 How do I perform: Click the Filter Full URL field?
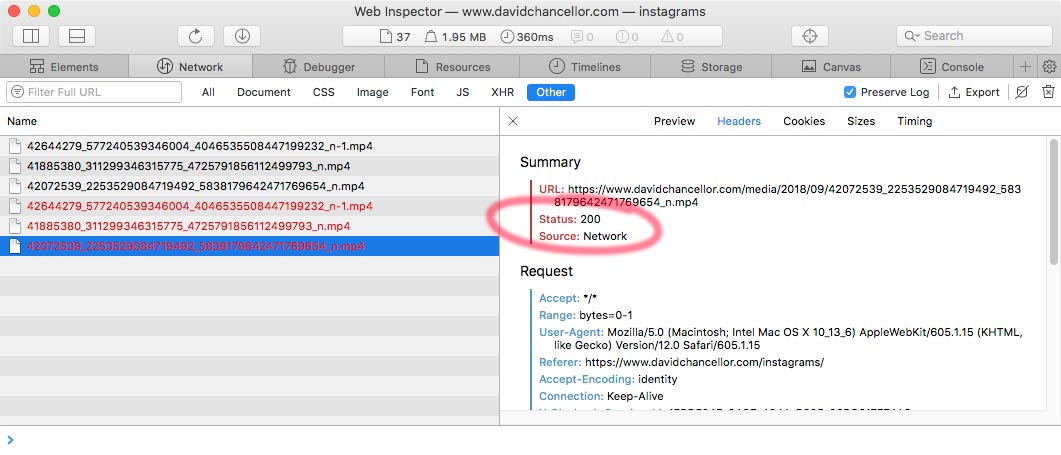pos(94,92)
